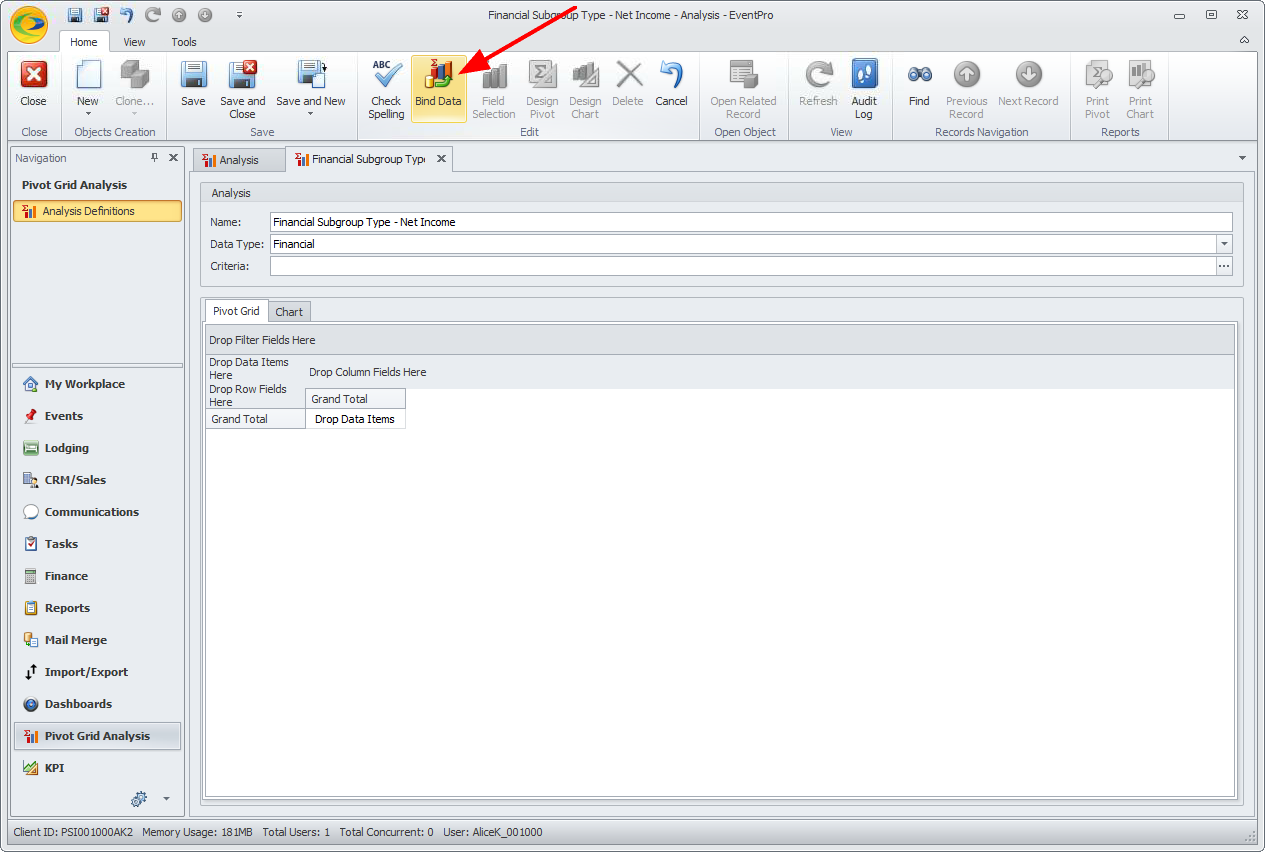Click Save and New
Screen dimensions: 1265x852
pos(311,88)
